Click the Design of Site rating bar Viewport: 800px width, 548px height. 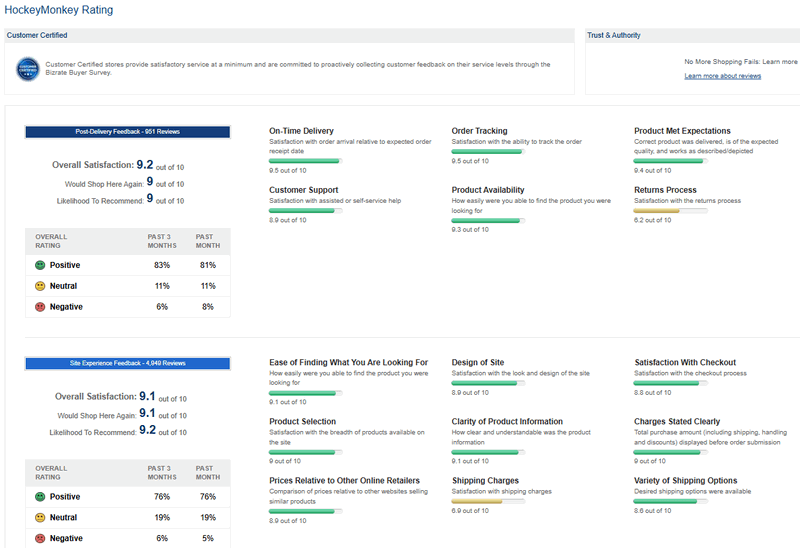coord(488,384)
